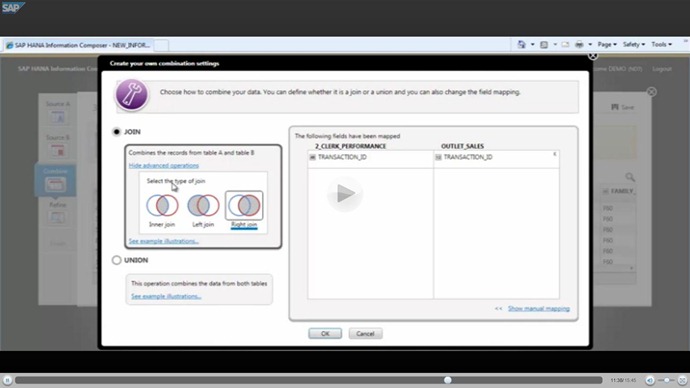The image size is (690, 388).
Task: Open the browser Tools menu
Action: 661,44
